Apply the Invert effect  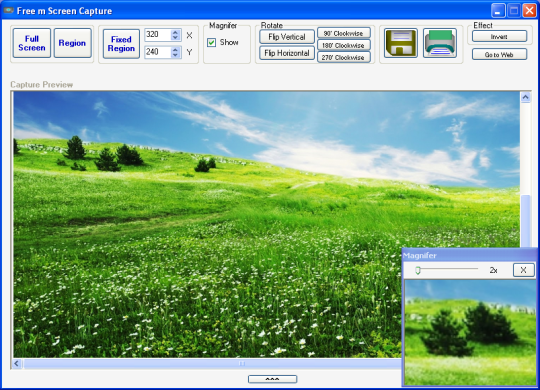499,37
